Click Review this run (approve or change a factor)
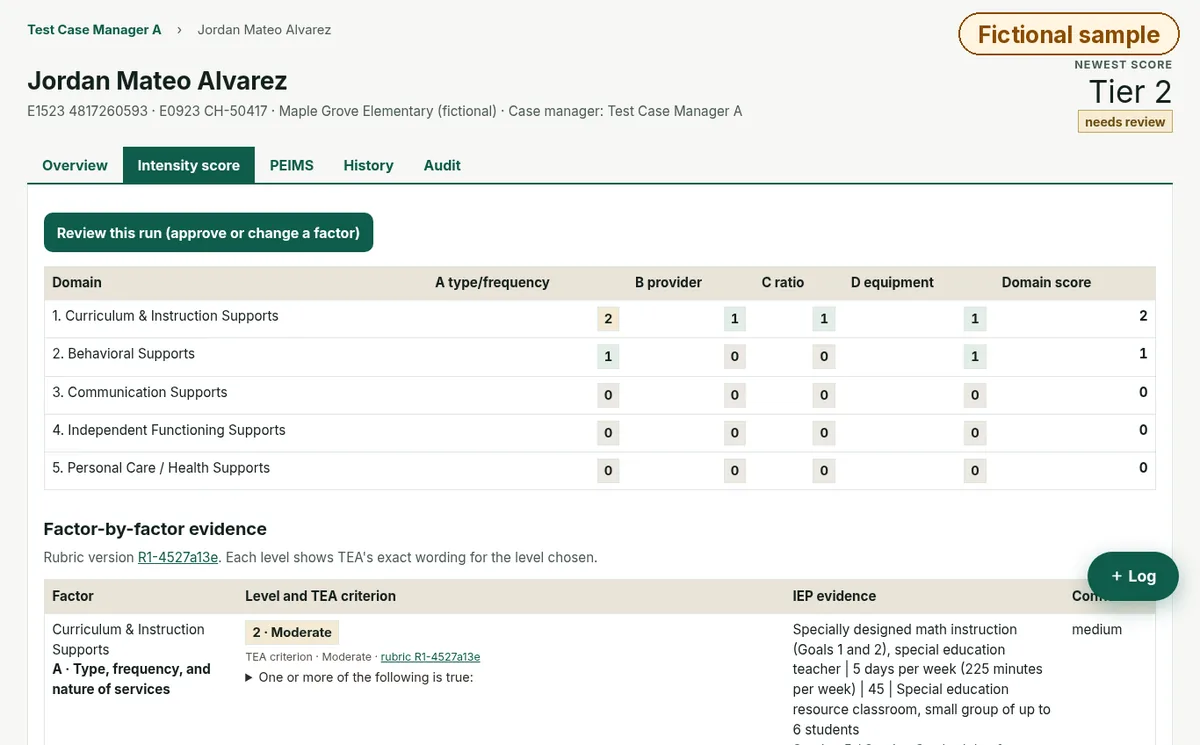Viewport: 1200px width, 745px height. pos(208,233)
